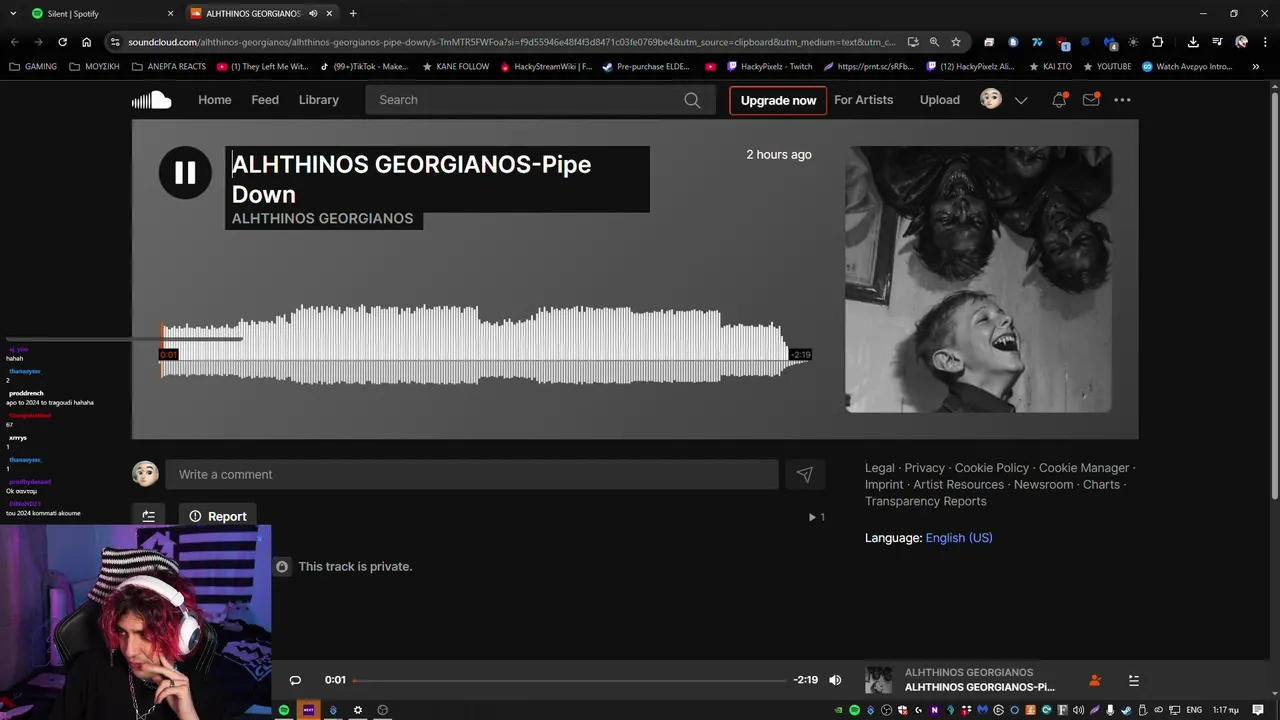Expand the profile dropdown chevron

[1021, 100]
